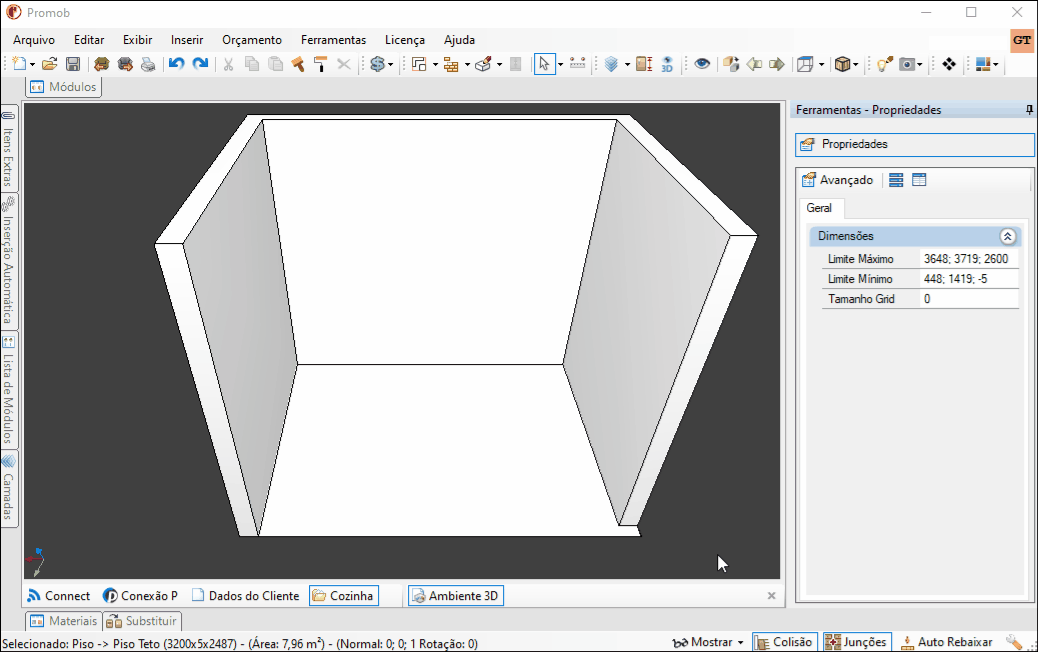Click the four-diamond pan icon
1038x652 pixels.
point(949,64)
